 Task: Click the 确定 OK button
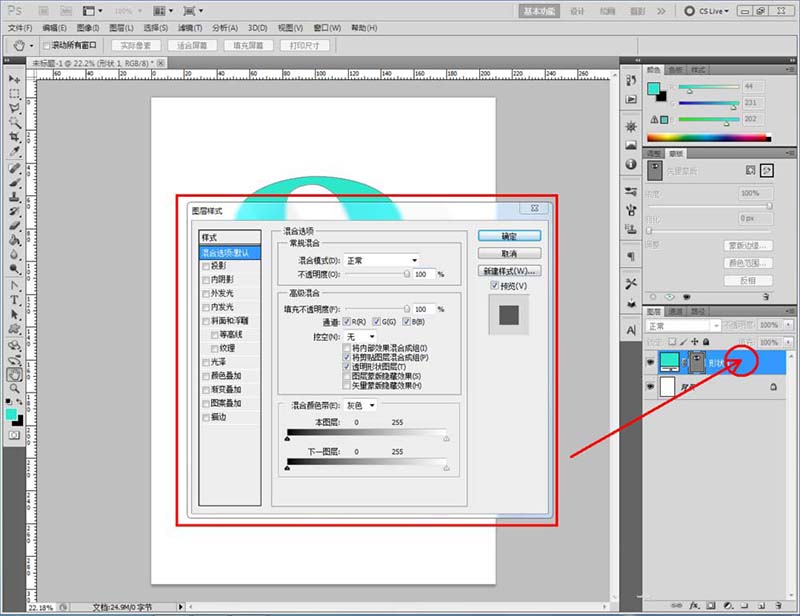(509, 236)
